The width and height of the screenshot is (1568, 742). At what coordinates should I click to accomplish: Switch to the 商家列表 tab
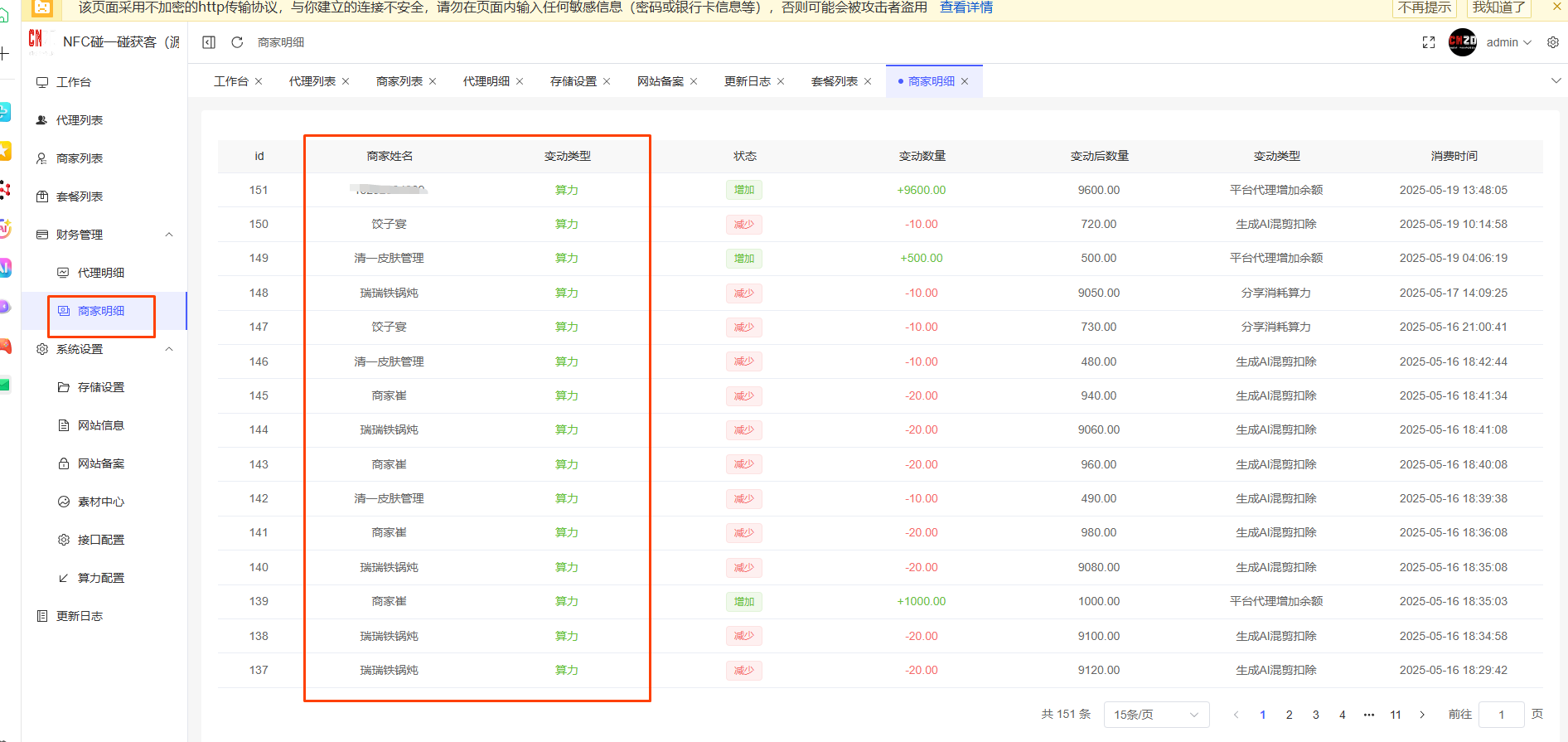tap(399, 81)
